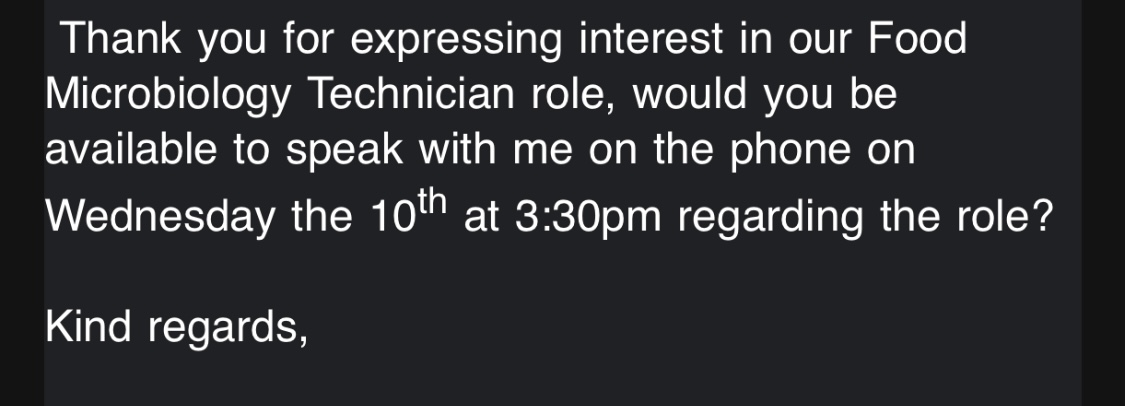Screen dimensions: 1125x406
Task: Click the word "Kind" in sign-off
Action: point(88,326)
